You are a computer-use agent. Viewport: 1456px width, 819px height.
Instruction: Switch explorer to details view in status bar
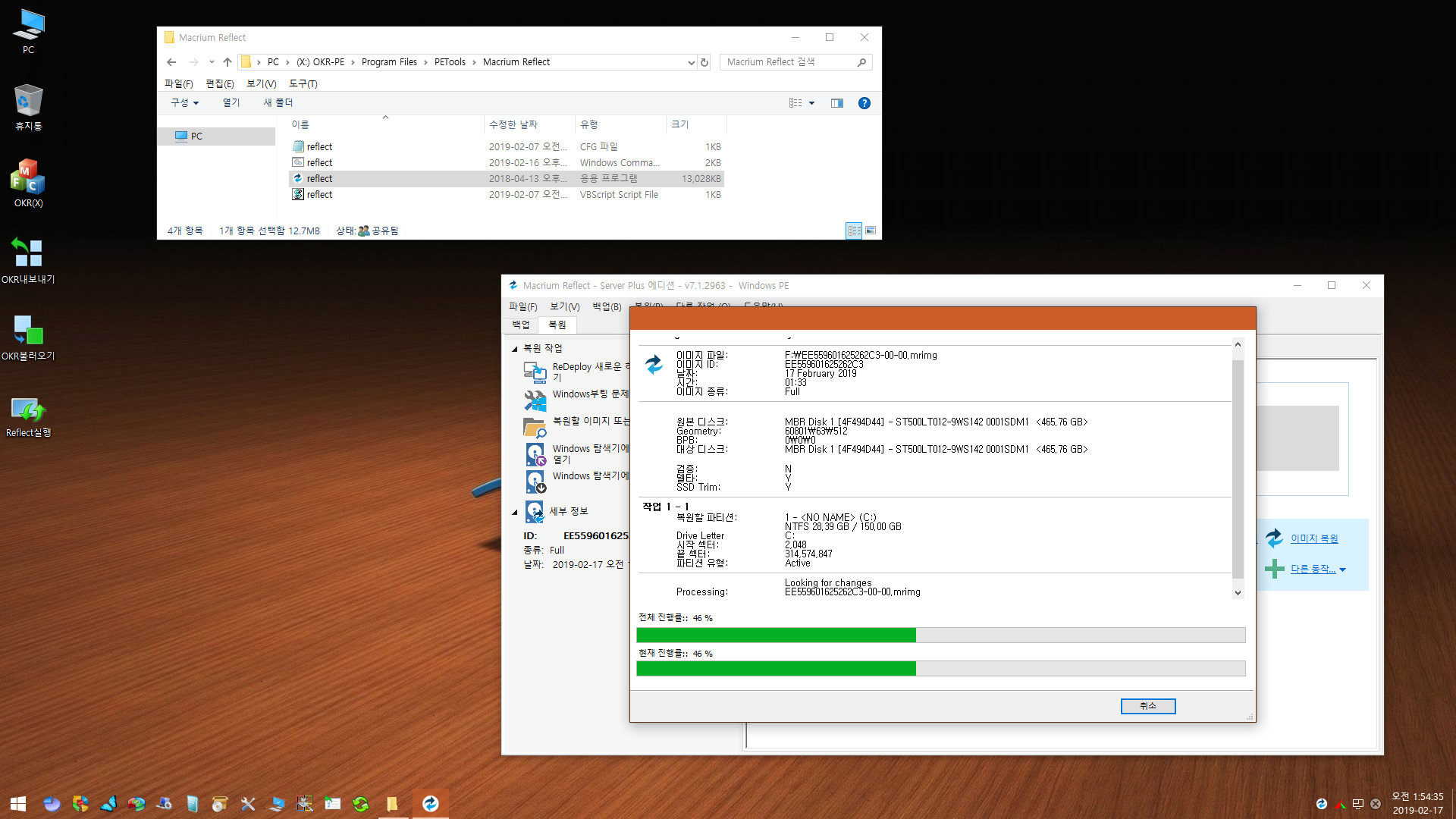coord(855,231)
